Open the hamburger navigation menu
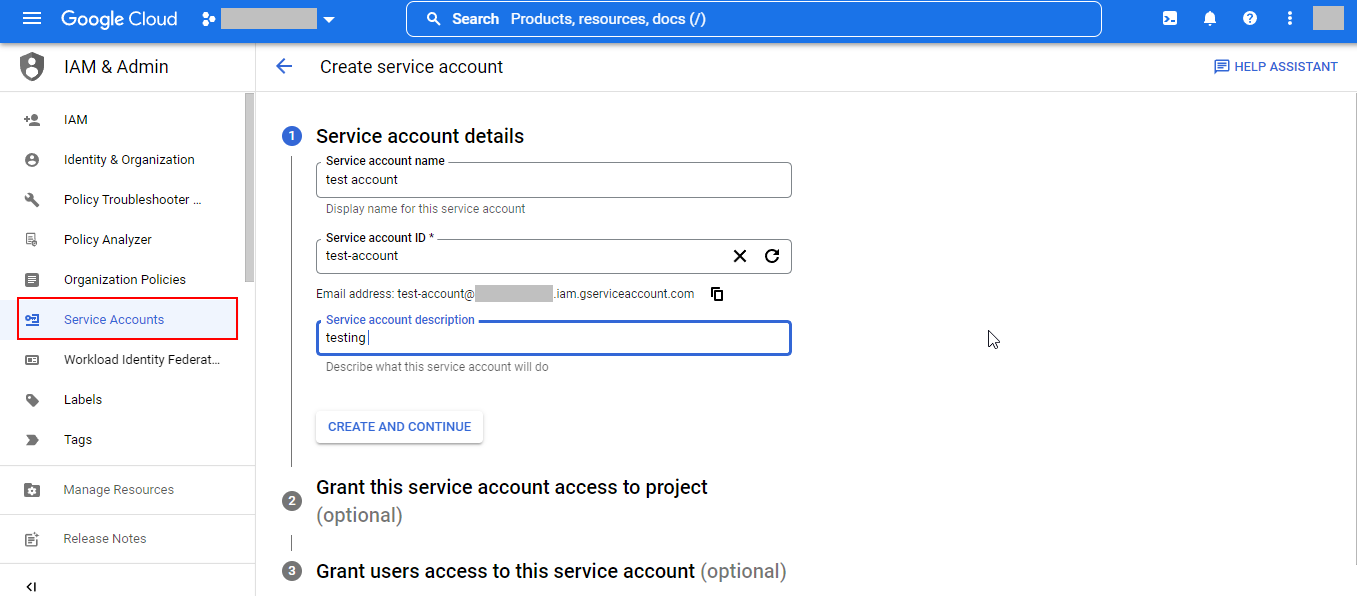This screenshot has width=1357, height=596. [32, 19]
